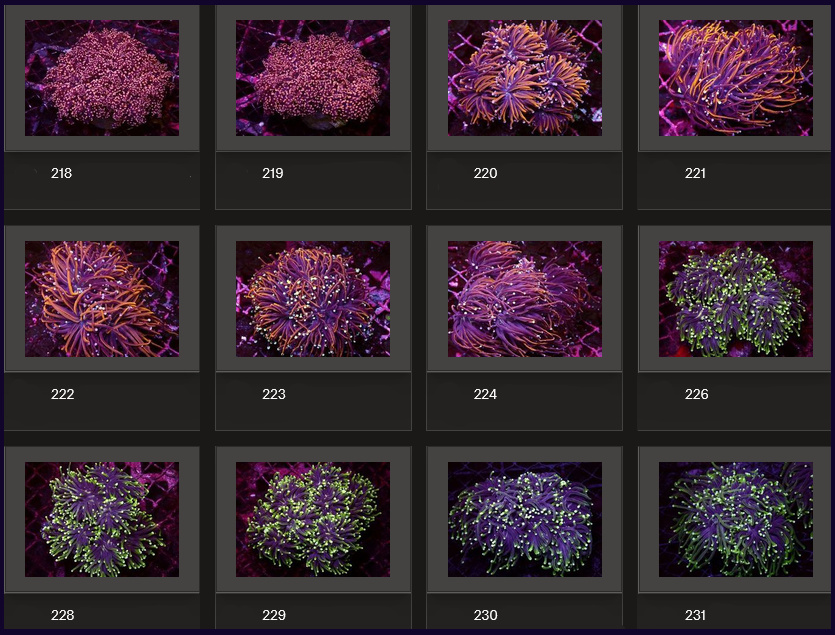Select the caption reading 228

coord(62,615)
